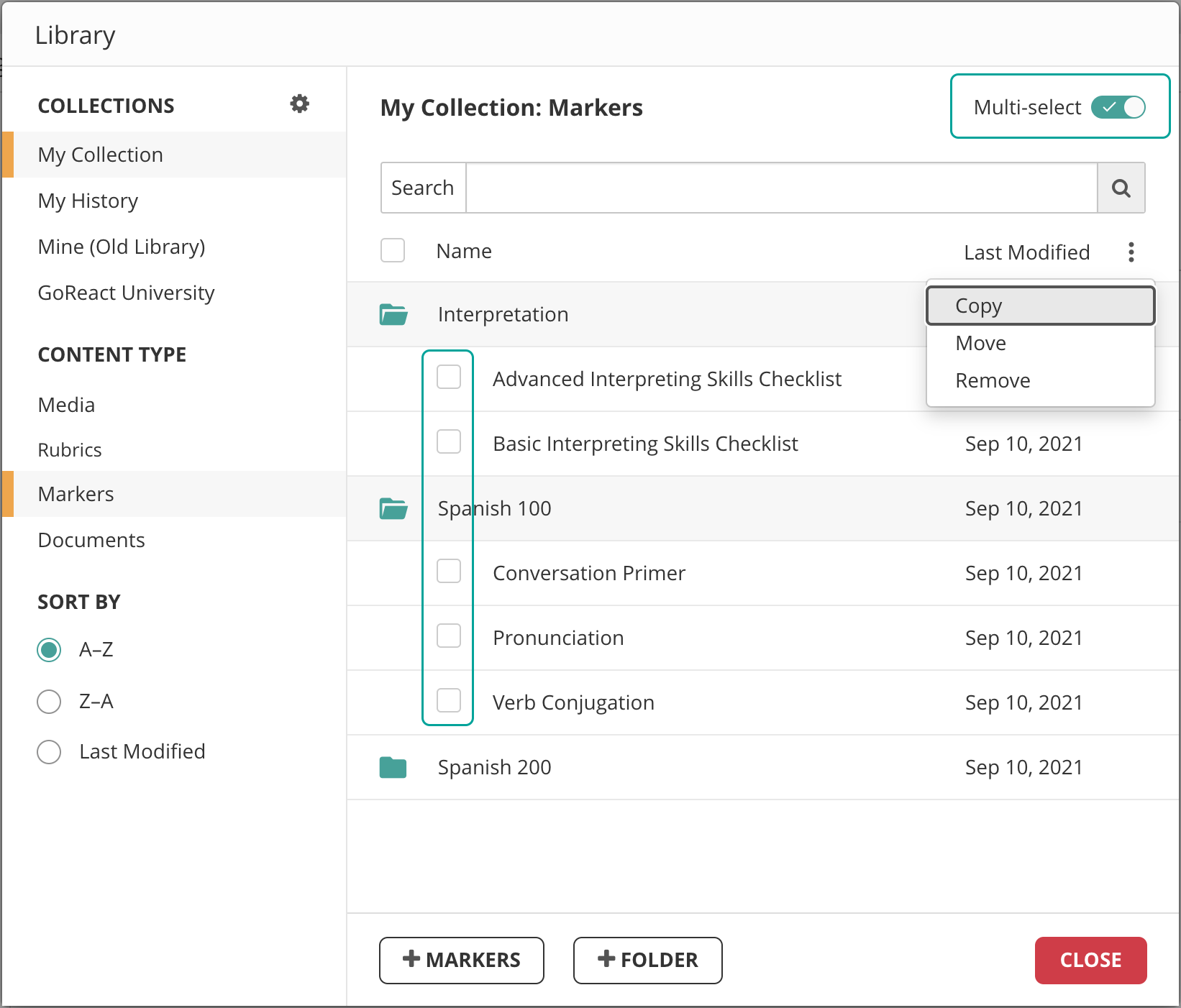This screenshot has height=1008, width=1181.
Task: Choose Move from the actions menu
Action: [1040, 343]
